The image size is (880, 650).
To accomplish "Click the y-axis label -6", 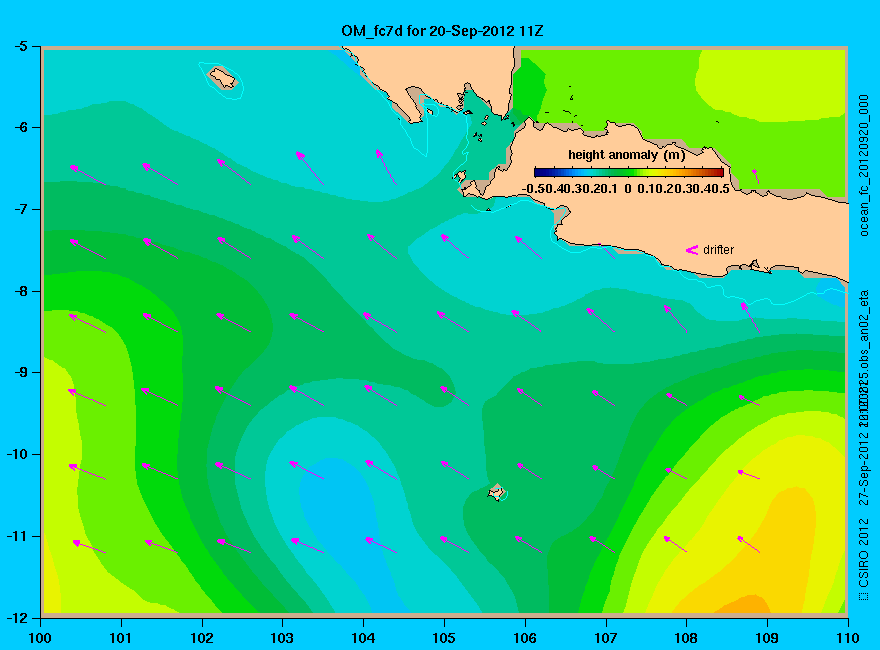I will coord(20,127).
